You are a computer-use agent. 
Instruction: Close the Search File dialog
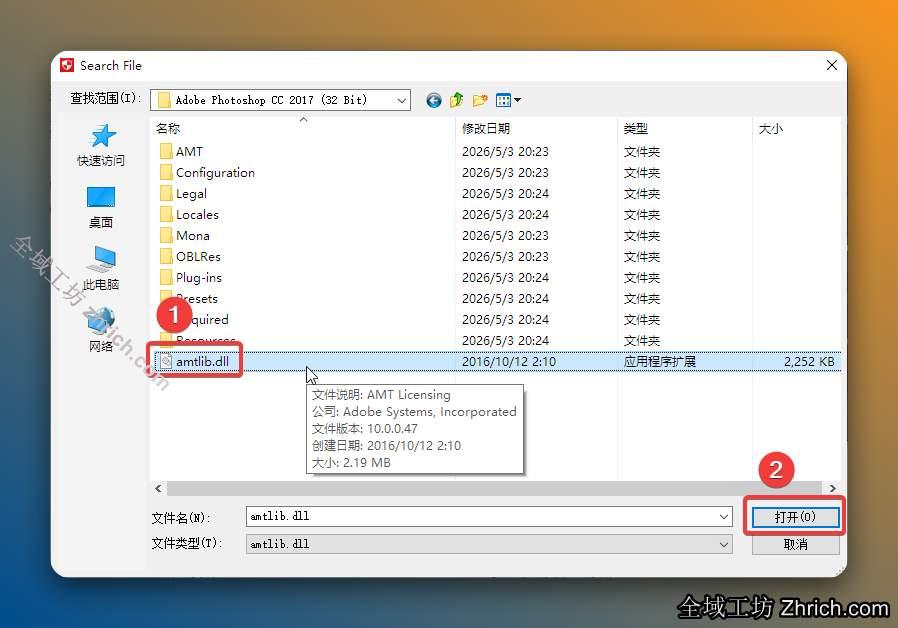click(x=832, y=65)
